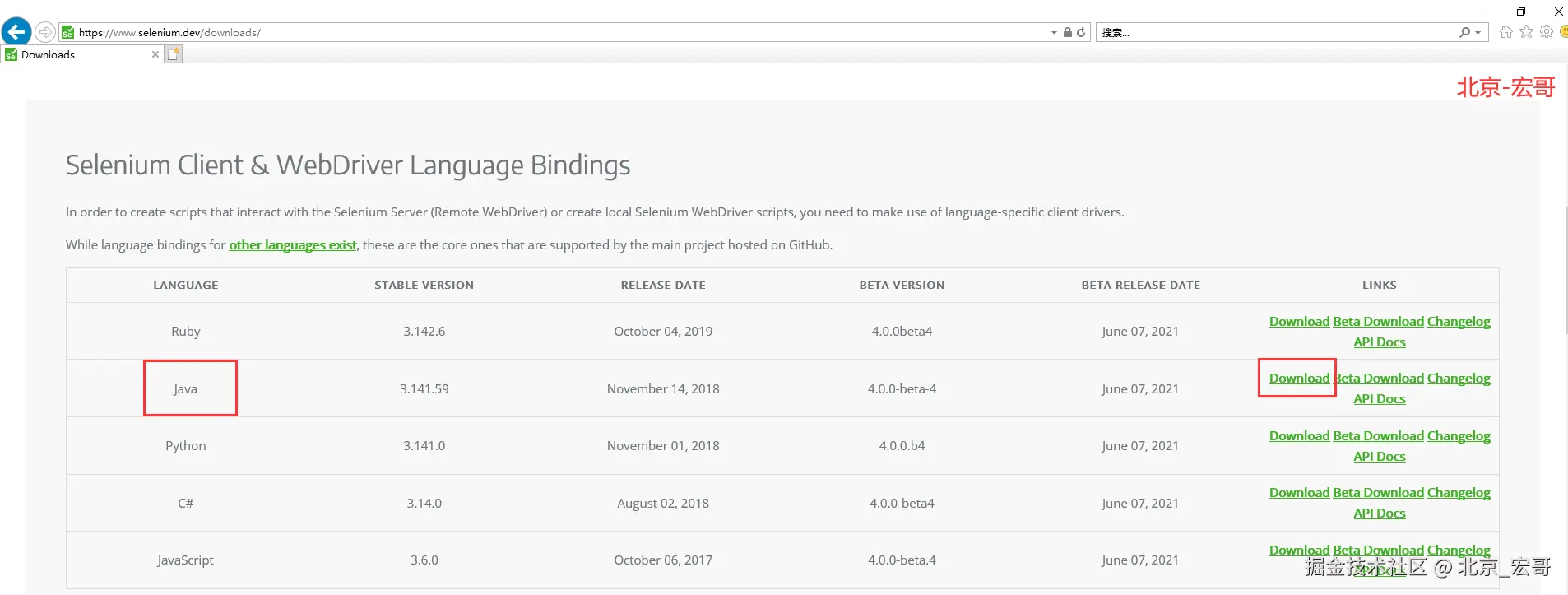This screenshot has width=1568, height=595.
Task: Click the refresh icon in address bar
Action: [1081, 32]
